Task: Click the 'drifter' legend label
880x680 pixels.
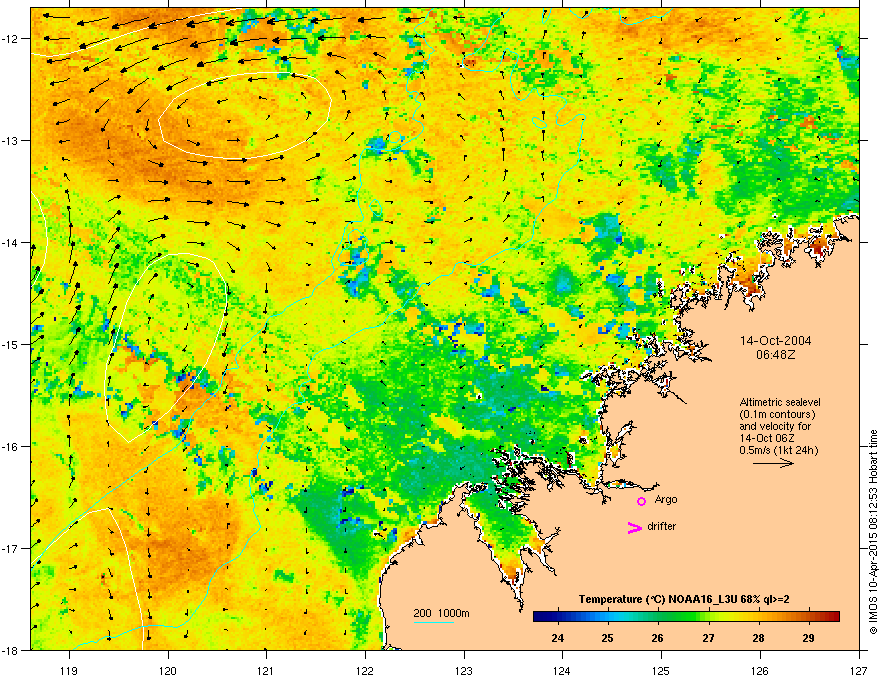Action: (x=661, y=526)
